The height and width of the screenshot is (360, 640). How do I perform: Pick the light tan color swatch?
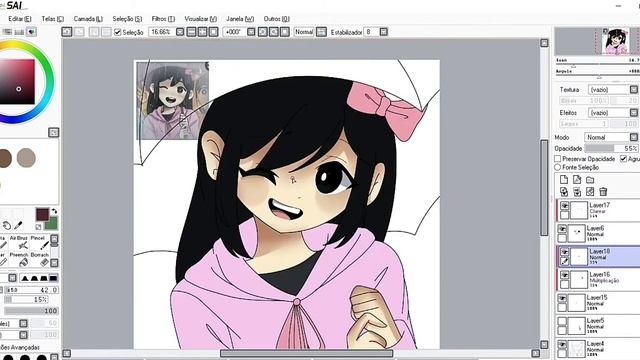point(26,158)
